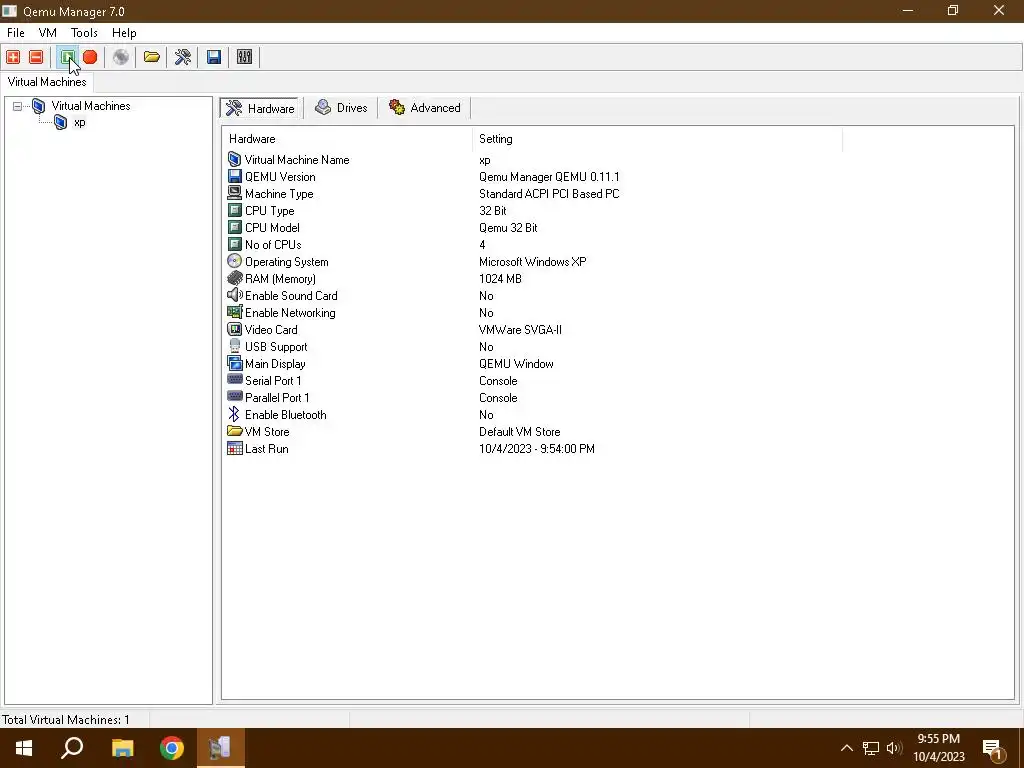Click the Standard ACPI PCI Based PC value
Screen dimensions: 1024x768
(x=549, y=194)
